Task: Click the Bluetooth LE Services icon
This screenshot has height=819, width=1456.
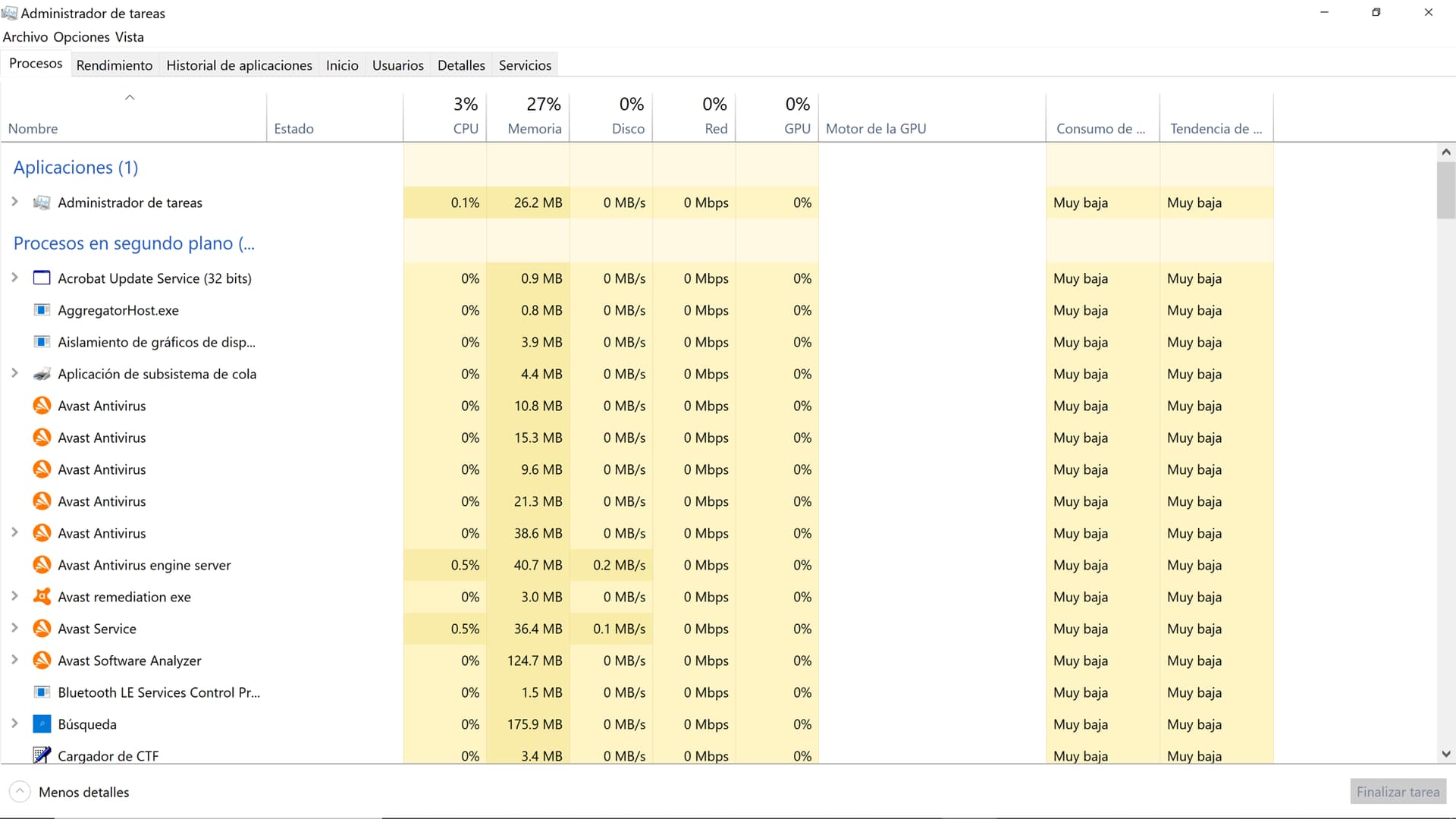Action: (42, 692)
